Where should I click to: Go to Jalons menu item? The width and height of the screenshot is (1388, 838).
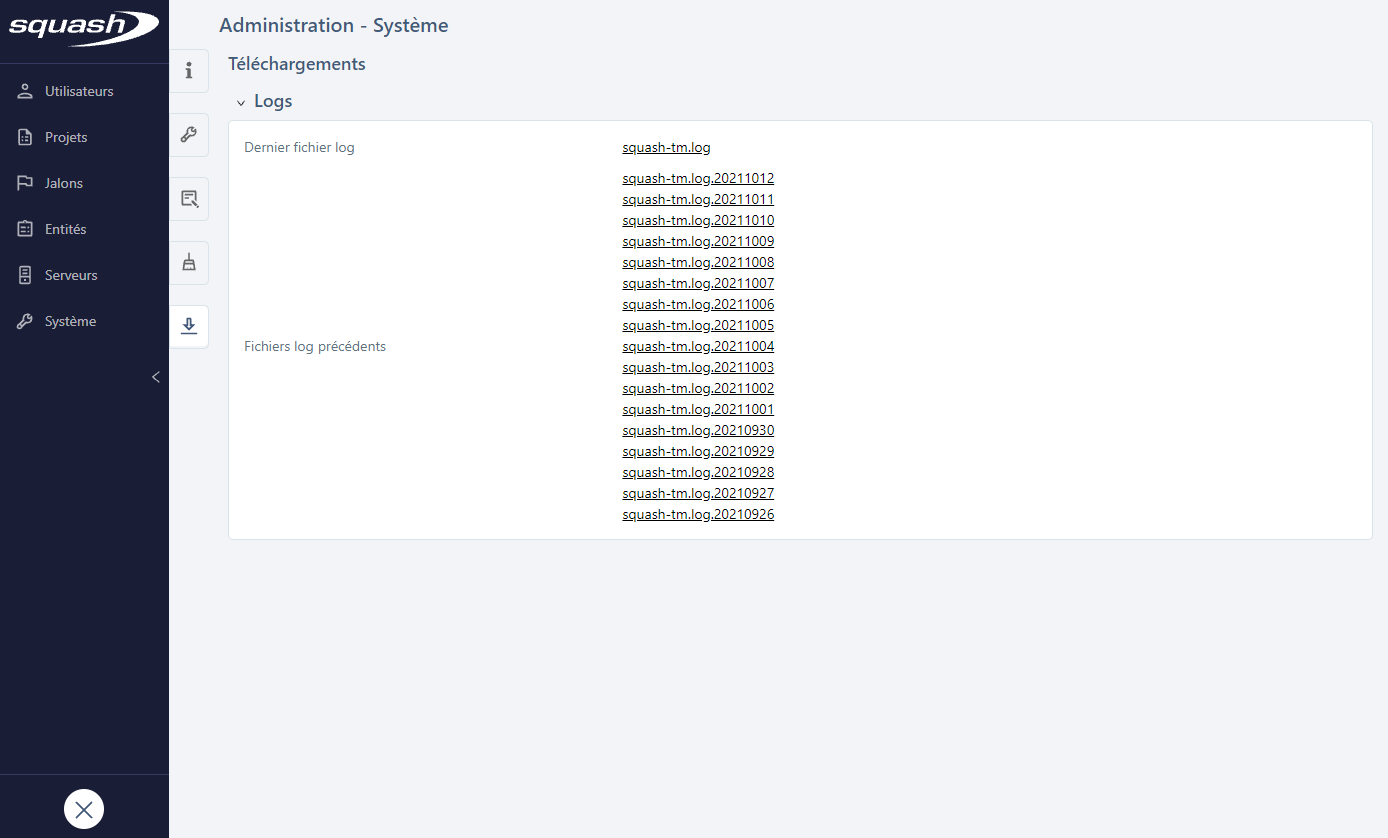click(x=64, y=183)
